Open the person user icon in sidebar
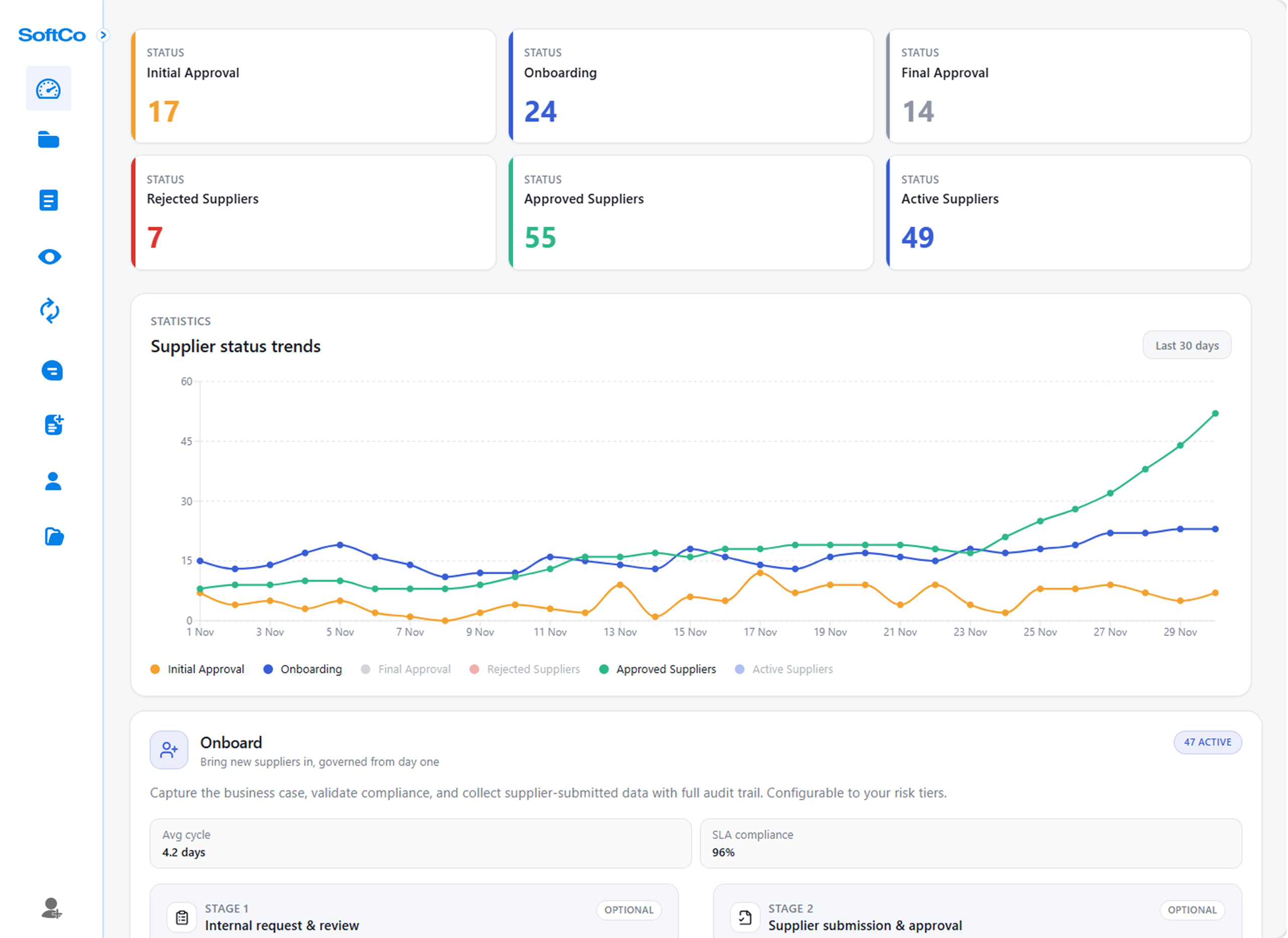The height and width of the screenshot is (938, 1288). (x=53, y=481)
